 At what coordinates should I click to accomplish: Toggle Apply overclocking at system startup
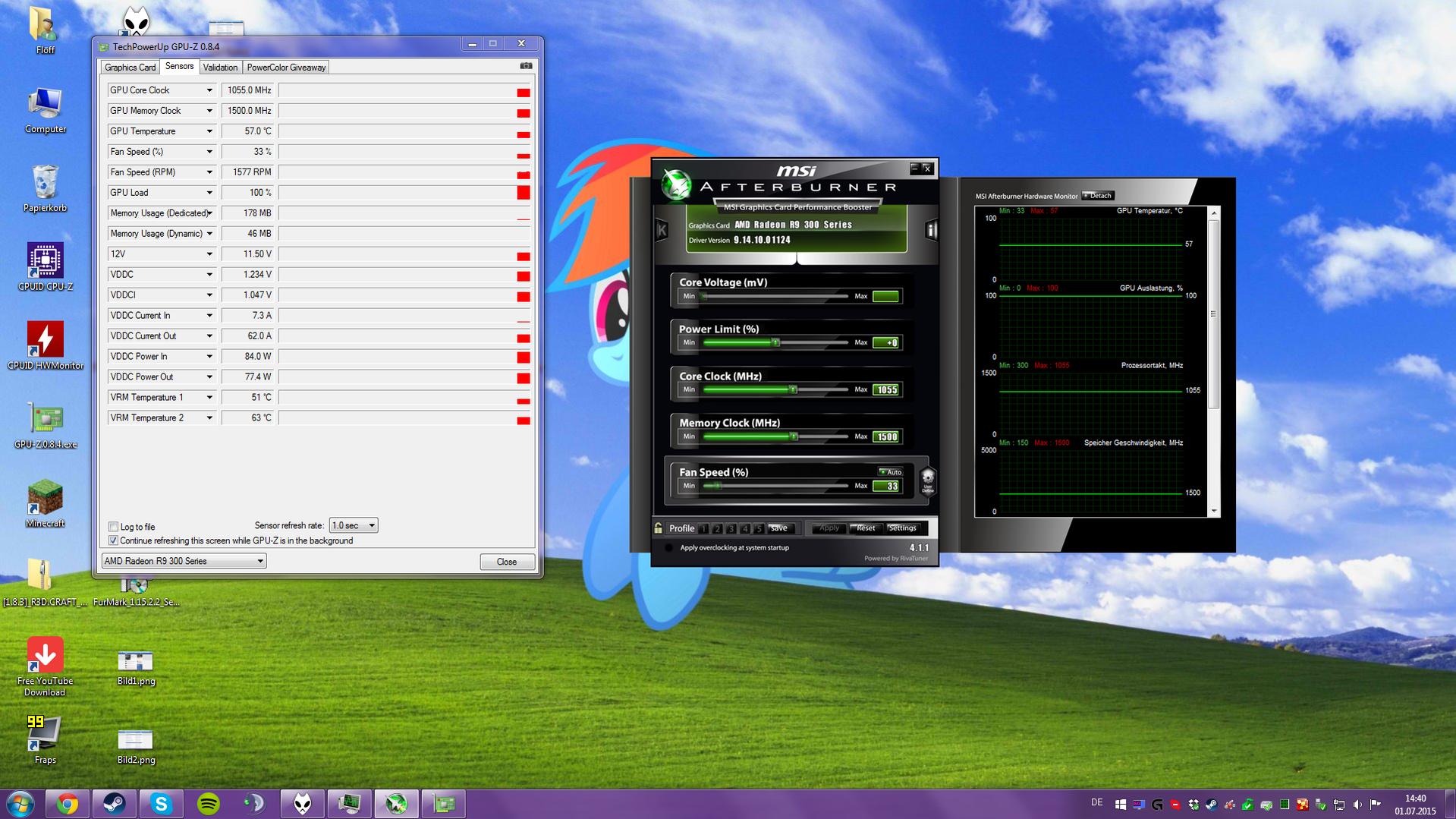point(668,548)
